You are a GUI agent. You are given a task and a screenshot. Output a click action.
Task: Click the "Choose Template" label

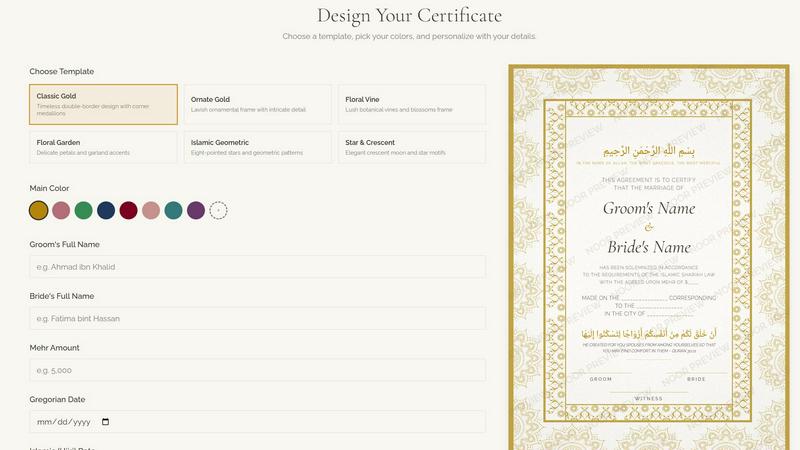coord(62,71)
